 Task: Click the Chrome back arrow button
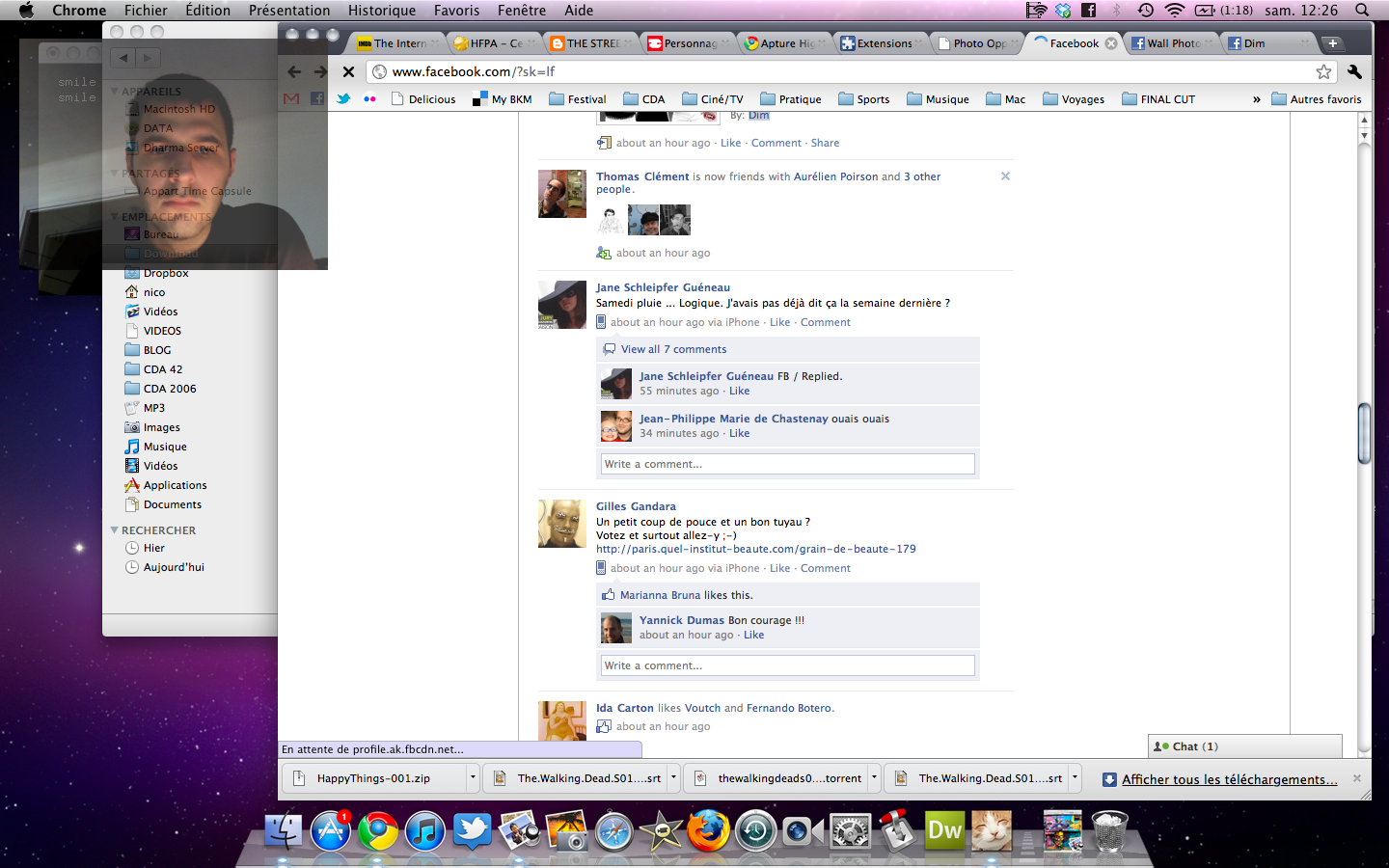click(294, 71)
